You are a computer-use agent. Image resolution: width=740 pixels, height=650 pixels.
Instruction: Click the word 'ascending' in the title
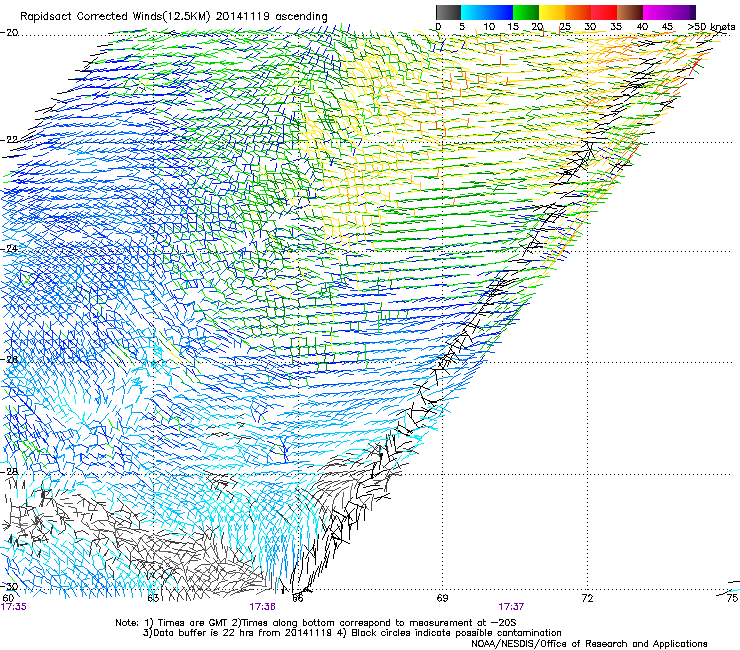301,17
